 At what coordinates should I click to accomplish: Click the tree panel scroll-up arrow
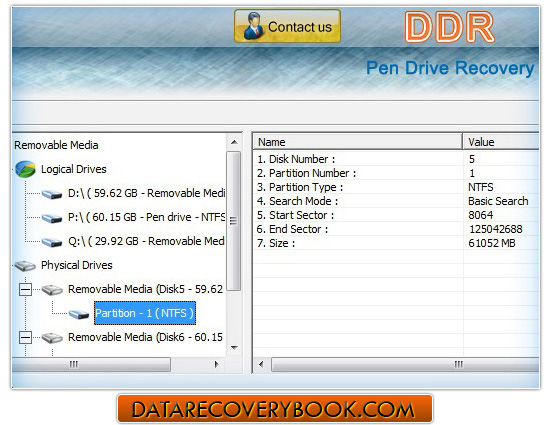click(x=234, y=142)
